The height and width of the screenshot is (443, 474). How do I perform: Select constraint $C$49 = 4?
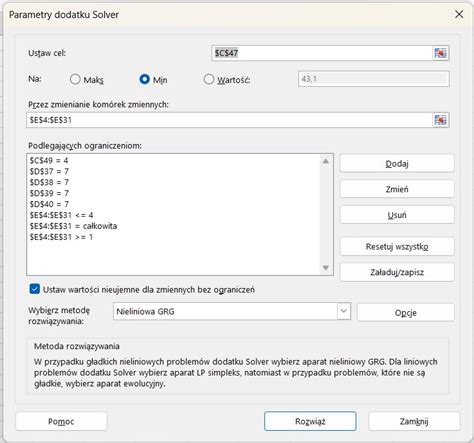49,160
